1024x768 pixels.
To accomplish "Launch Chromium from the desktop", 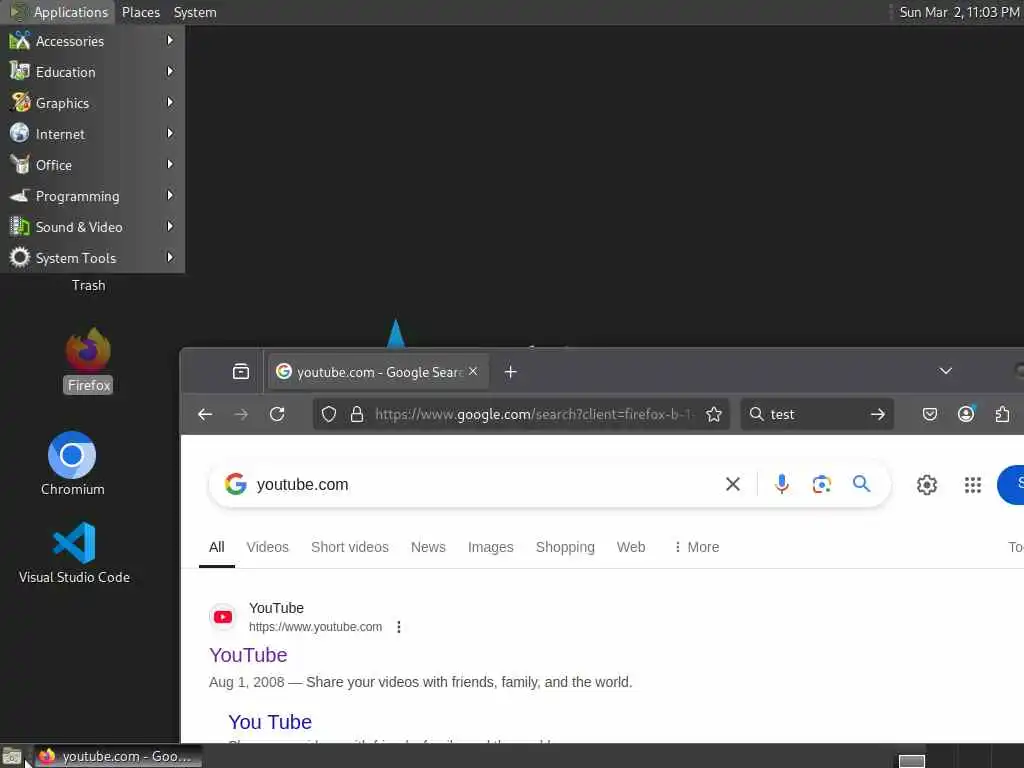I will (72, 464).
